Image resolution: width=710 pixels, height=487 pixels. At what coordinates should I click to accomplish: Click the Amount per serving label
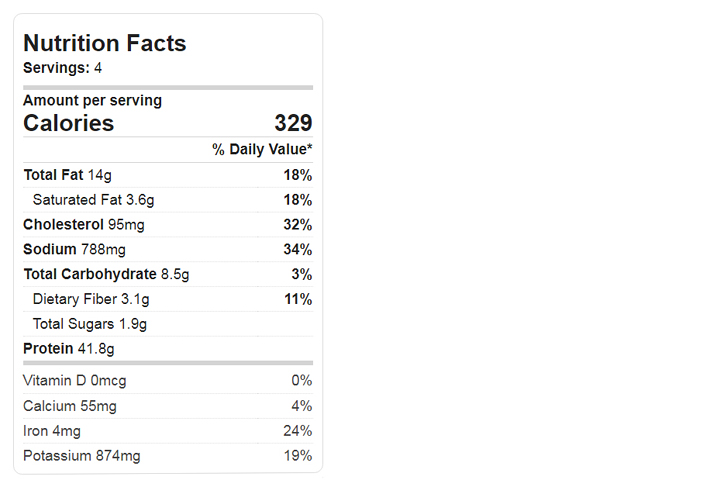click(92, 100)
